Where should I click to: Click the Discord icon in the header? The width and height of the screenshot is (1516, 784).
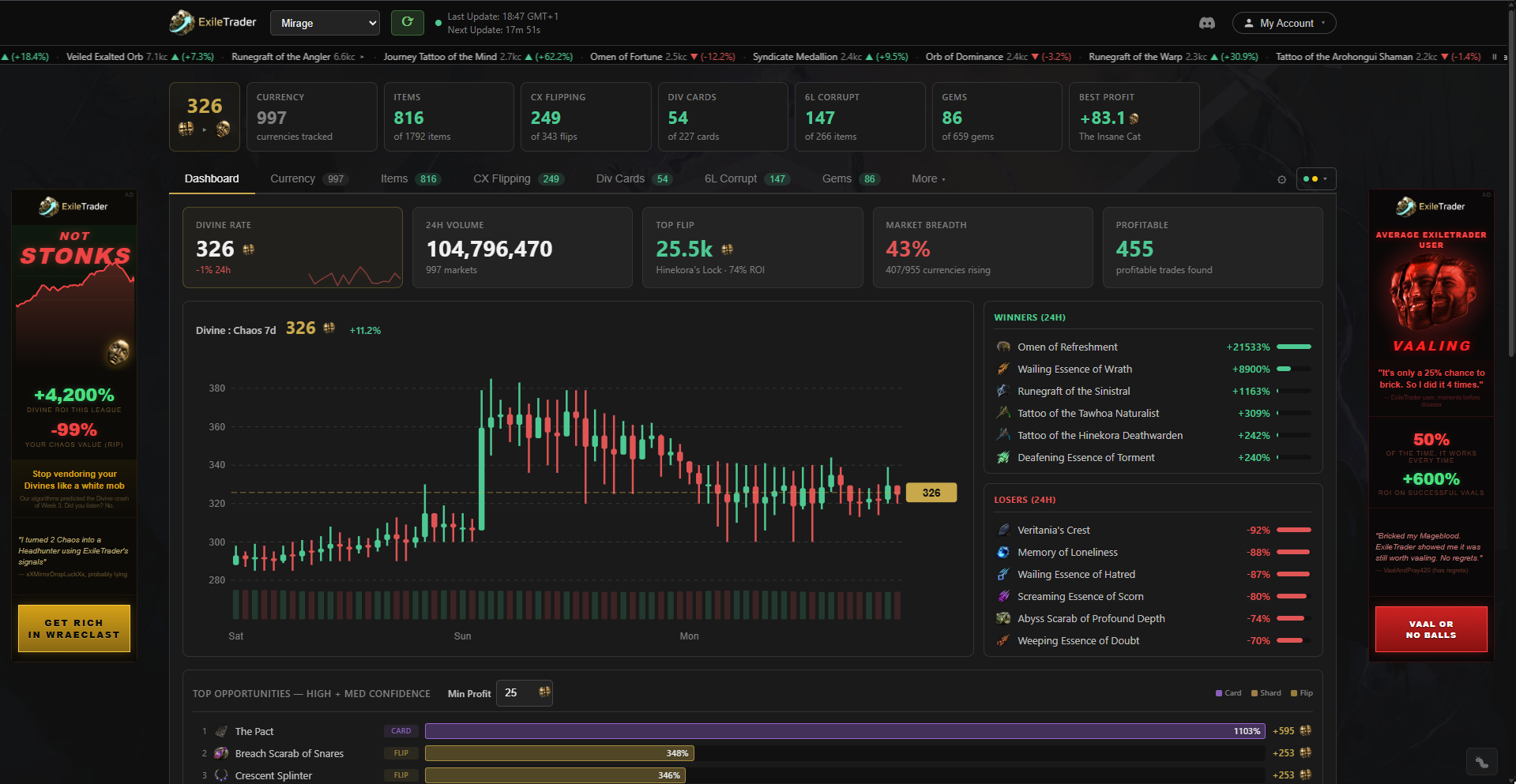click(x=1207, y=23)
